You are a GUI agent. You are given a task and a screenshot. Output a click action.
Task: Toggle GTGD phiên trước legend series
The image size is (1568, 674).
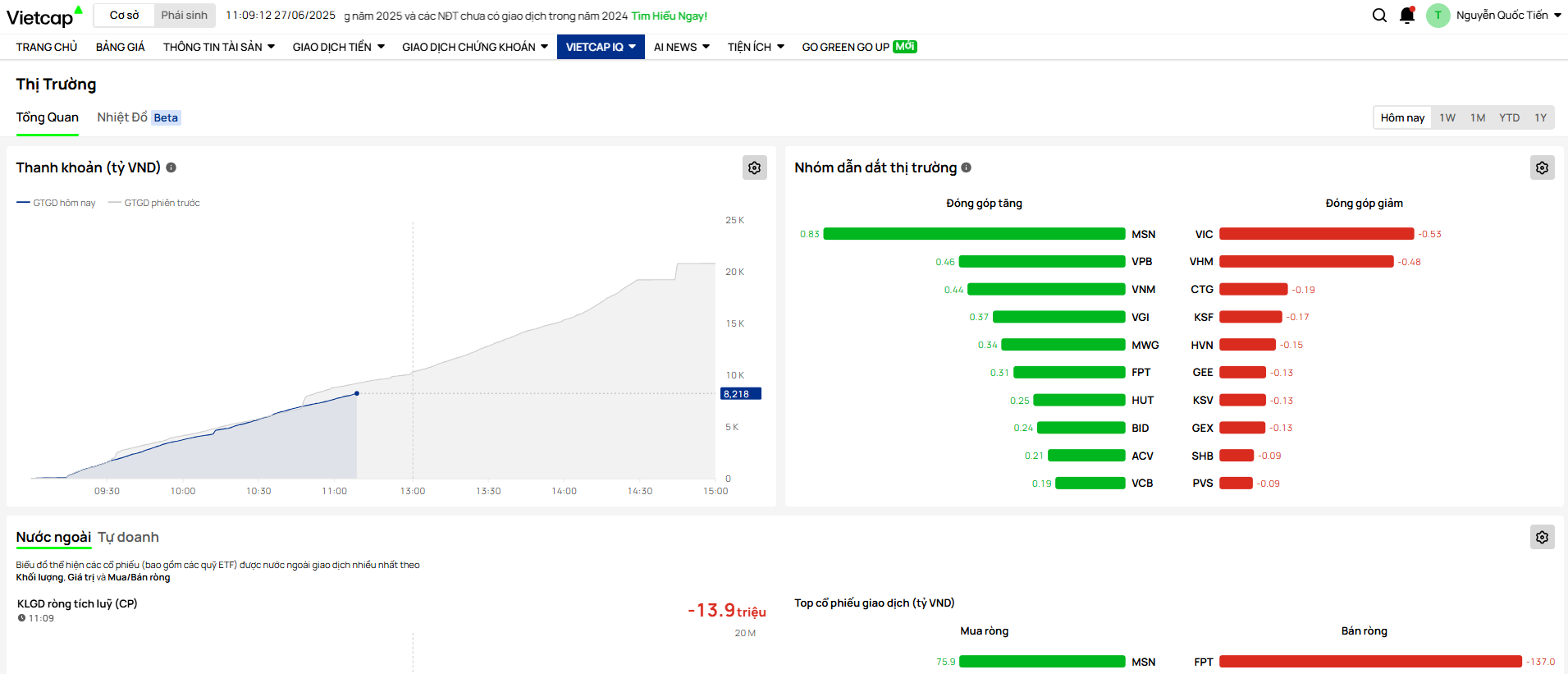click(153, 203)
